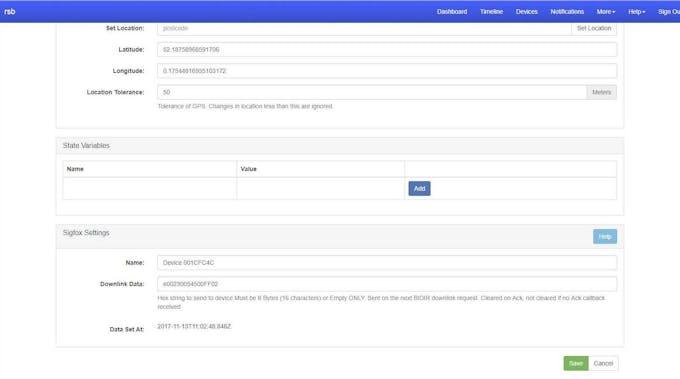Open the Devices menu item
The image size is (680, 379).
(526, 12)
